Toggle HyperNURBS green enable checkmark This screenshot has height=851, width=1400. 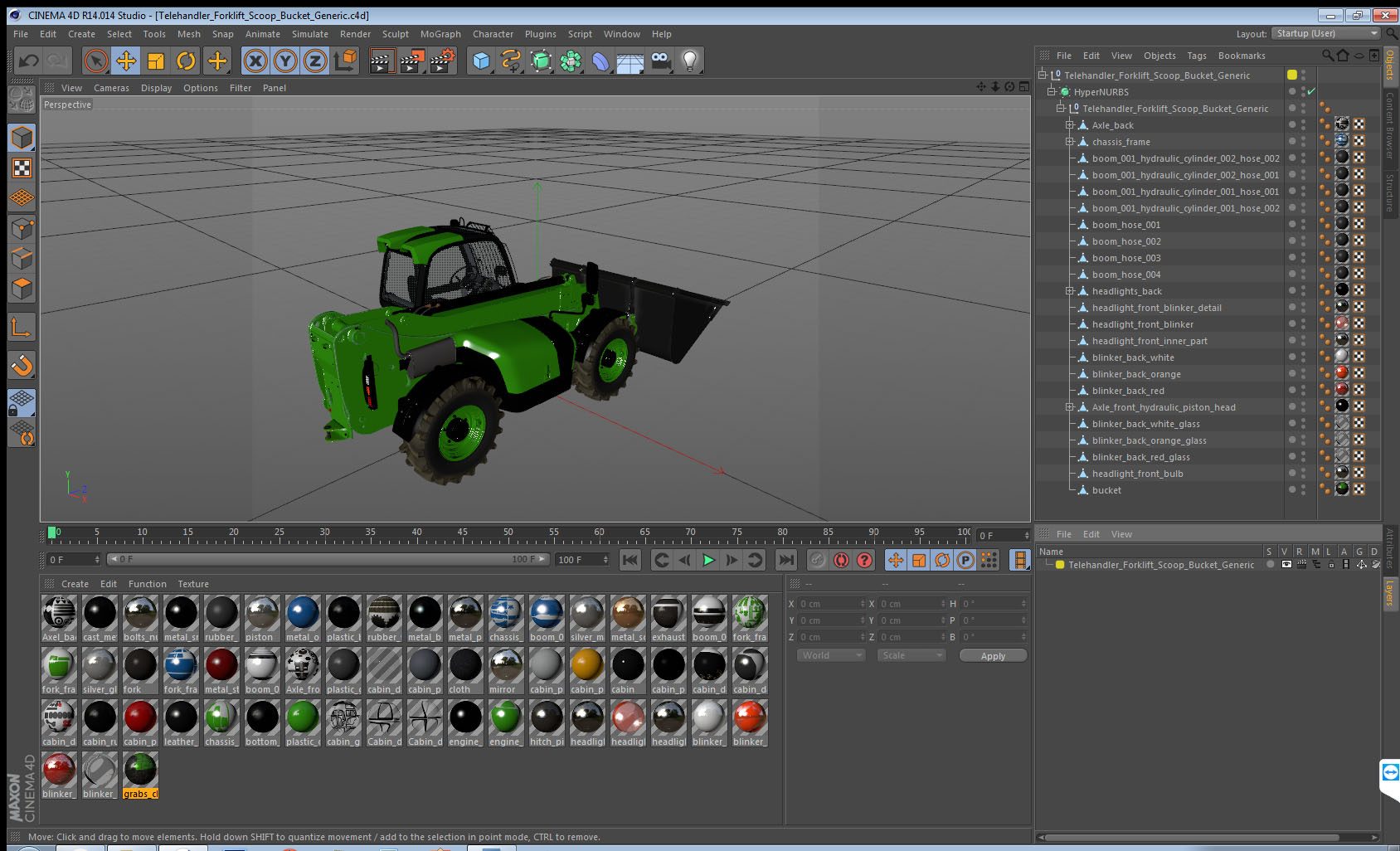[1311, 92]
